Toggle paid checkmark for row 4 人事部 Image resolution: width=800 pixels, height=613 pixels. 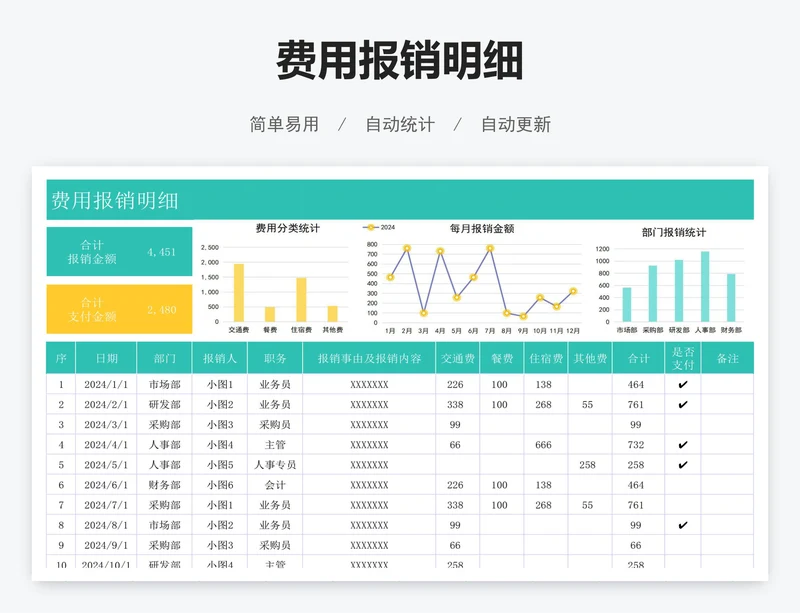point(683,445)
